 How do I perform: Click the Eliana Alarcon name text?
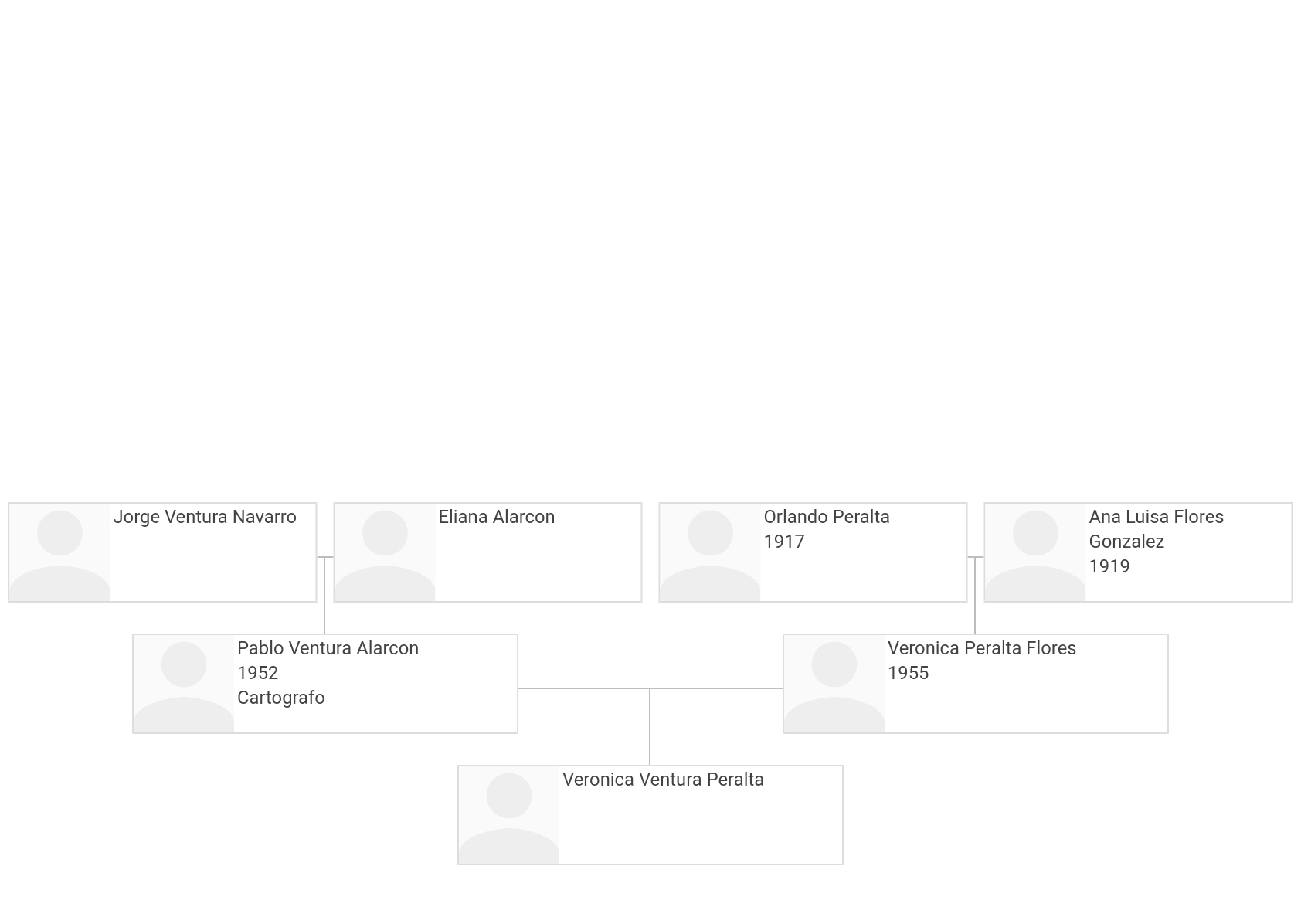tap(497, 517)
